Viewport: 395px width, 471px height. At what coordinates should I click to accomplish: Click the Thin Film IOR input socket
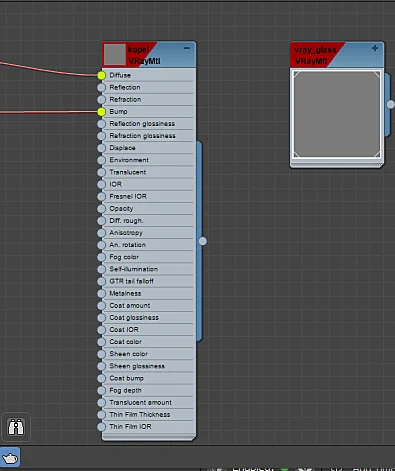click(x=102, y=427)
